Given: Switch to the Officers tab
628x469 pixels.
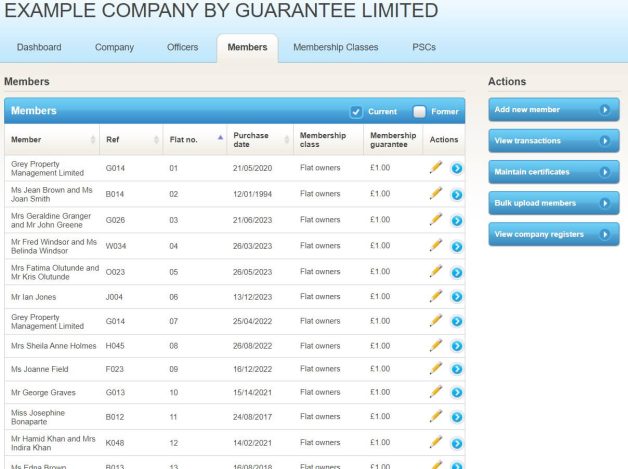Looking at the screenshot, I should click(182, 47).
